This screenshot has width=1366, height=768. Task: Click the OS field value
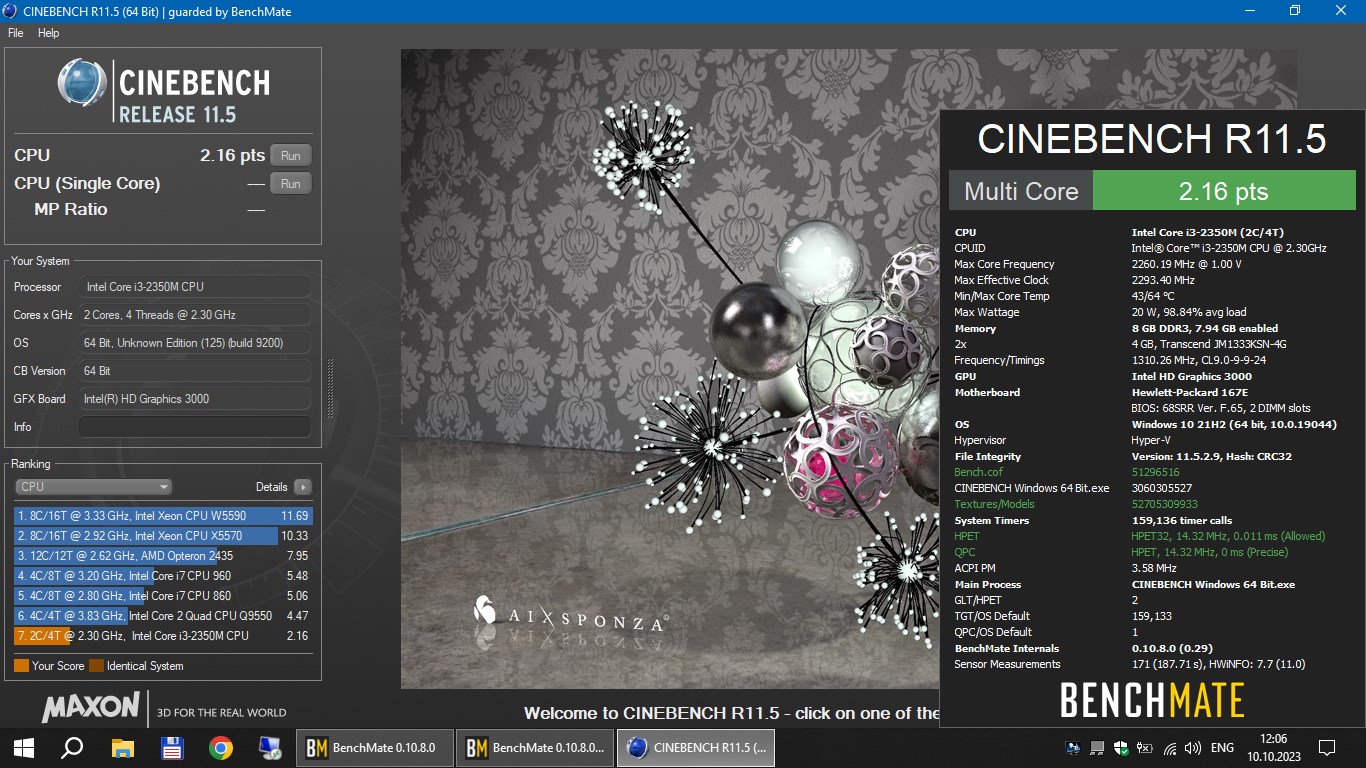[194, 343]
